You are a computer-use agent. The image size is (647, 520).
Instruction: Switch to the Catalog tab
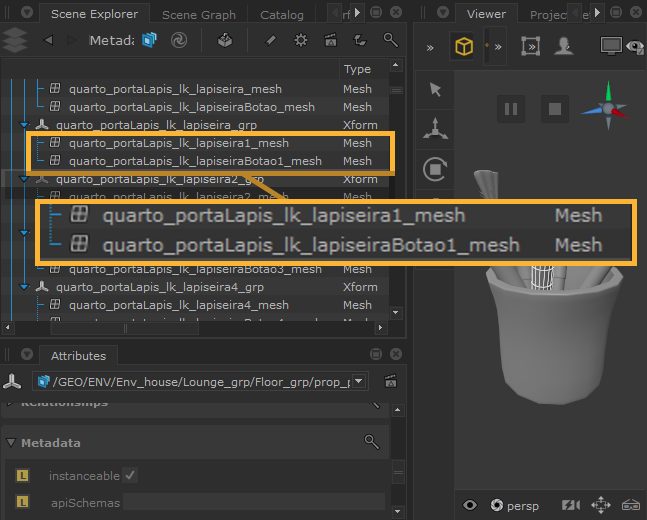(x=281, y=15)
